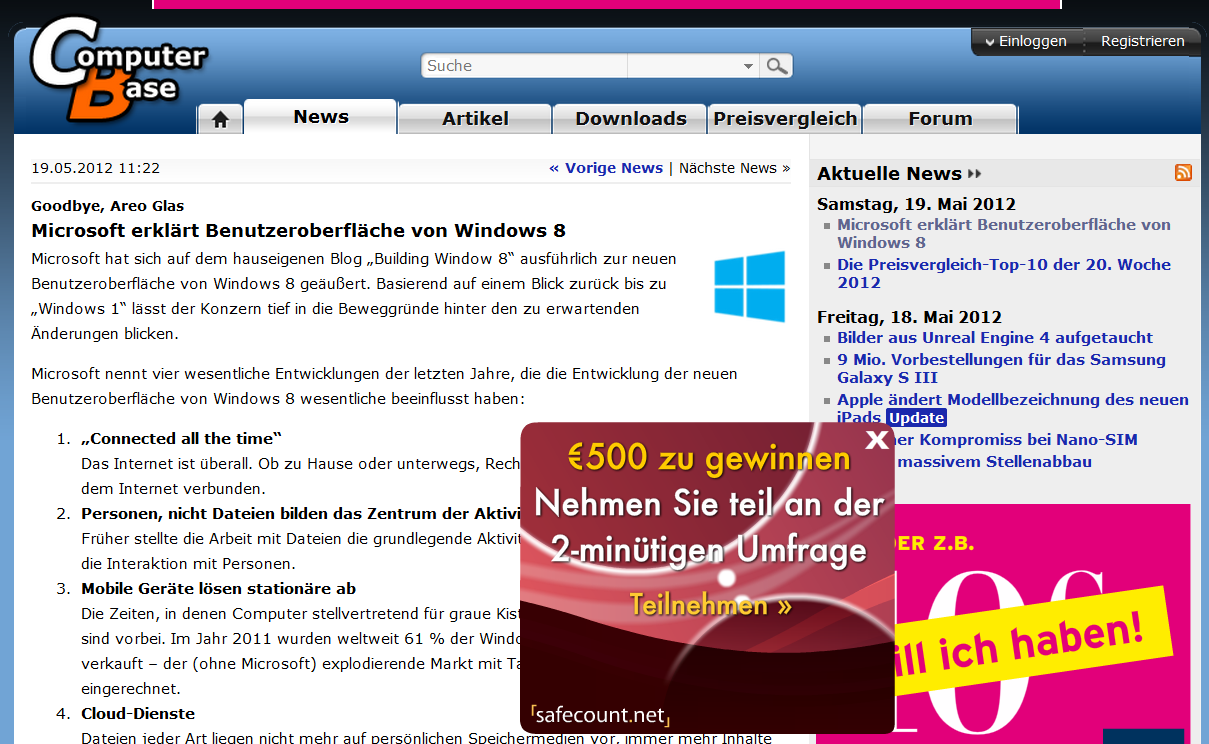This screenshot has height=744, width=1209.
Task: Click the pink 'will ich haben!' advertisement
Action: pyautogui.click(x=1003, y=624)
